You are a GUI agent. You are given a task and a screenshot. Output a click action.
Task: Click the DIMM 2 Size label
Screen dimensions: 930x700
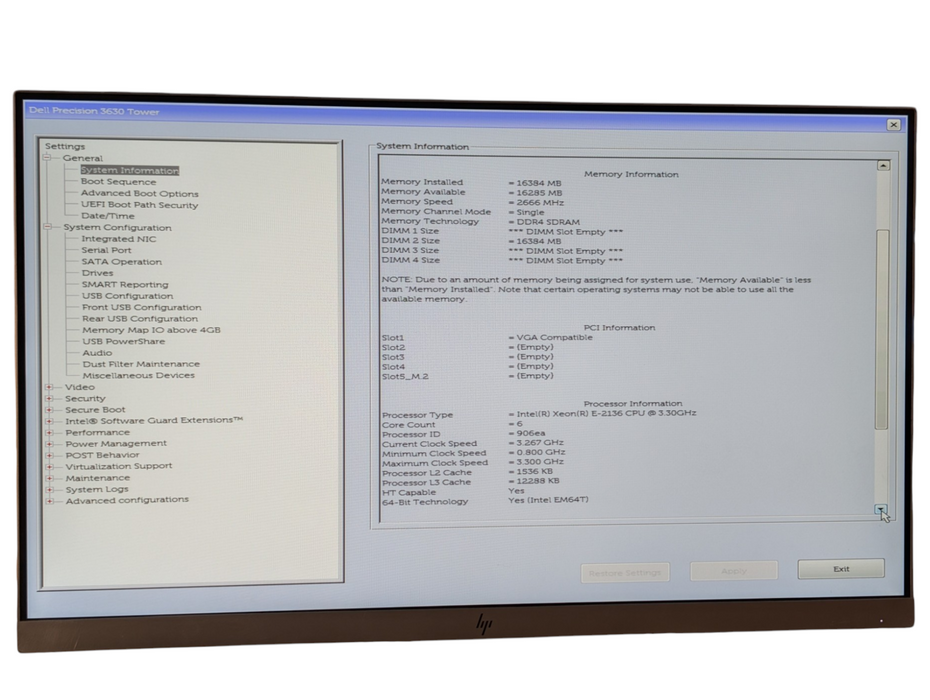(410, 241)
